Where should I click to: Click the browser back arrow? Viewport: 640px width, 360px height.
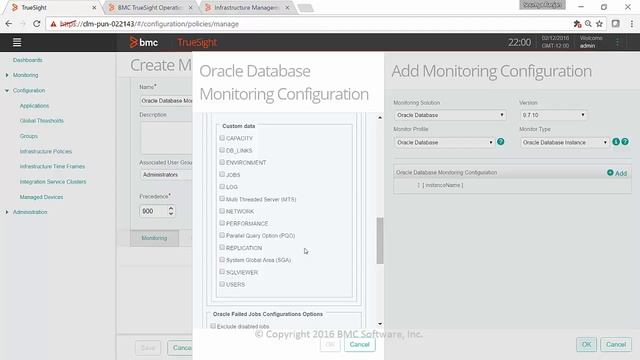click(x=9, y=24)
